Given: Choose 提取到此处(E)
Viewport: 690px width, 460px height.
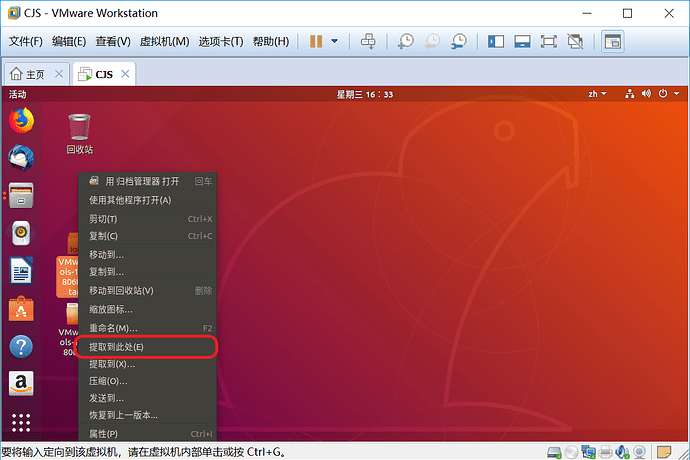Looking at the screenshot, I should pos(147,347).
